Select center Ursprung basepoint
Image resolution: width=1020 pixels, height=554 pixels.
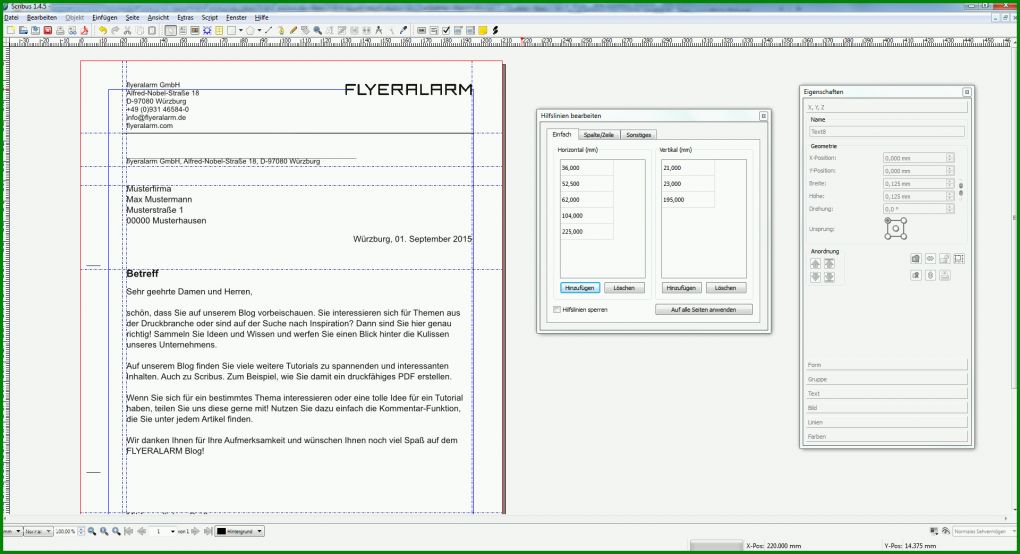click(896, 228)
